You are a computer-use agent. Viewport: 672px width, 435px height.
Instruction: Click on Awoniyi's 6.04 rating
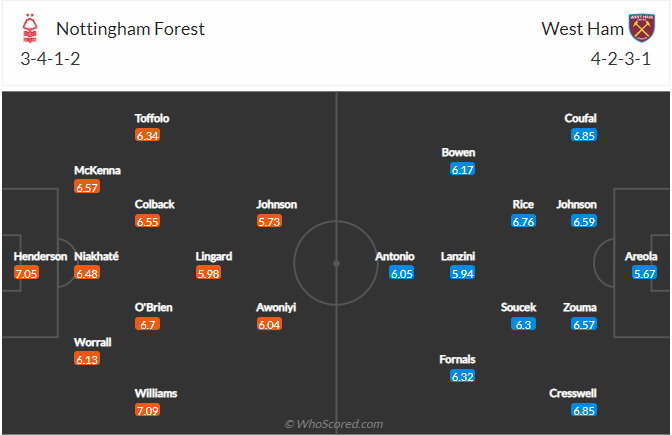pos(270,324)
